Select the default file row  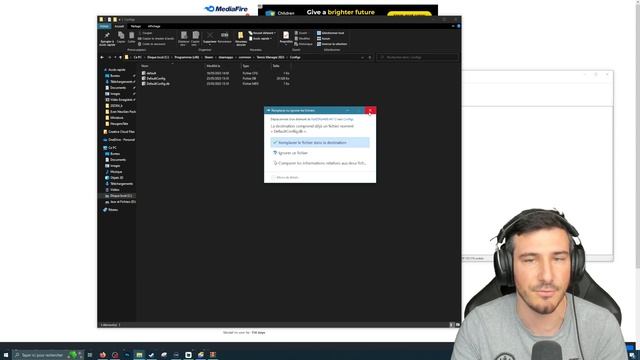point(216,73)
